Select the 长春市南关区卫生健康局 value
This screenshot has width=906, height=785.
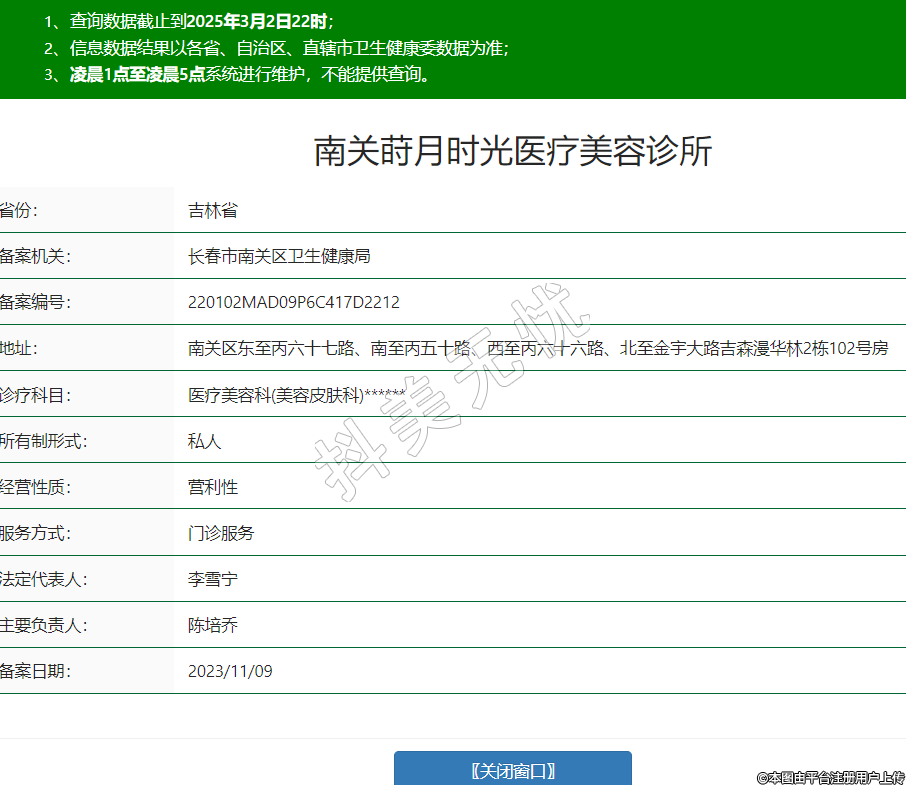click(x=279, y=256)
